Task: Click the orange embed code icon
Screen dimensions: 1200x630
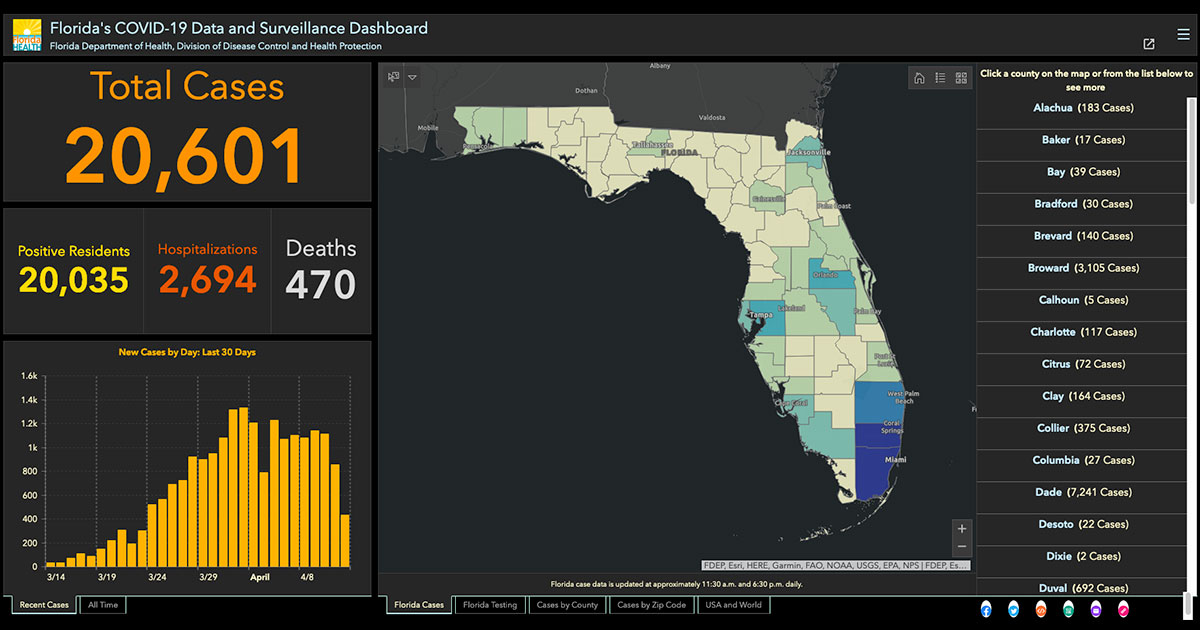Action: coord(1041,608)
